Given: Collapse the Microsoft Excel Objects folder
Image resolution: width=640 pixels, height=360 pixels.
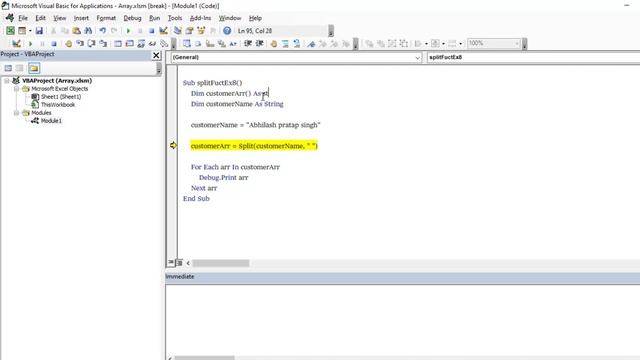Looking at the screenshot, I should click(16, 89).
